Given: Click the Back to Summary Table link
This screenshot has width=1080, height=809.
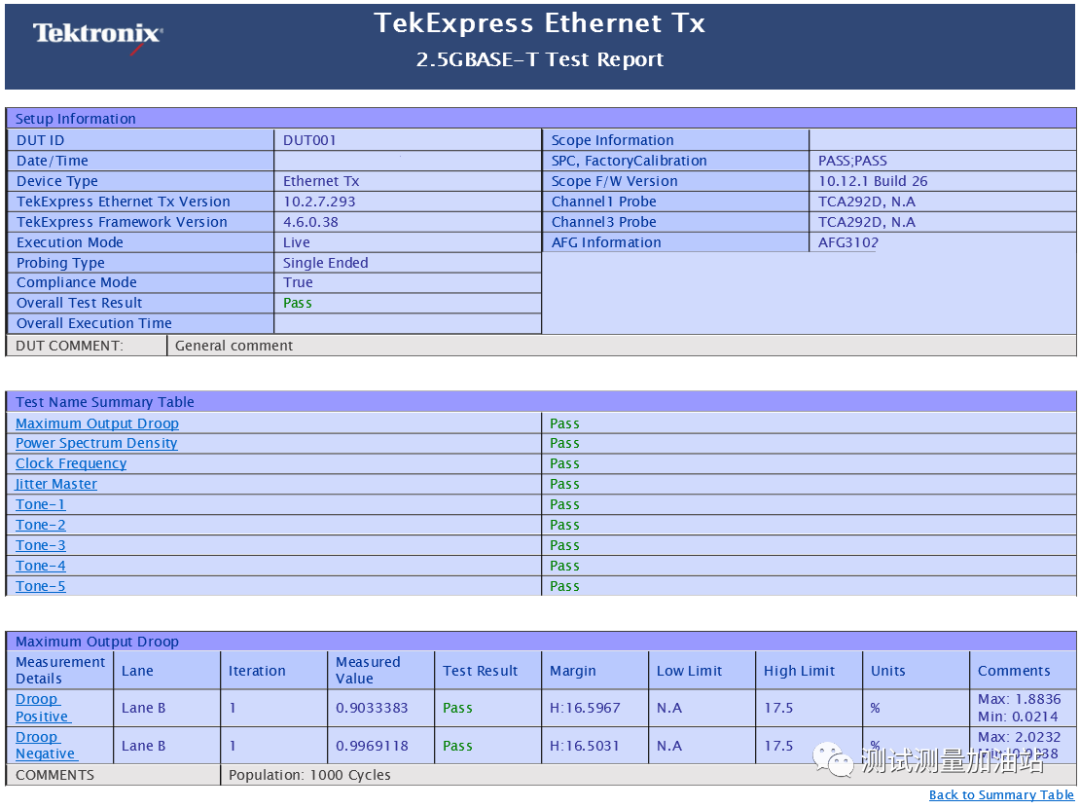Looking at the screenshot, I should pyautogui.click(x=1001, y=795).
